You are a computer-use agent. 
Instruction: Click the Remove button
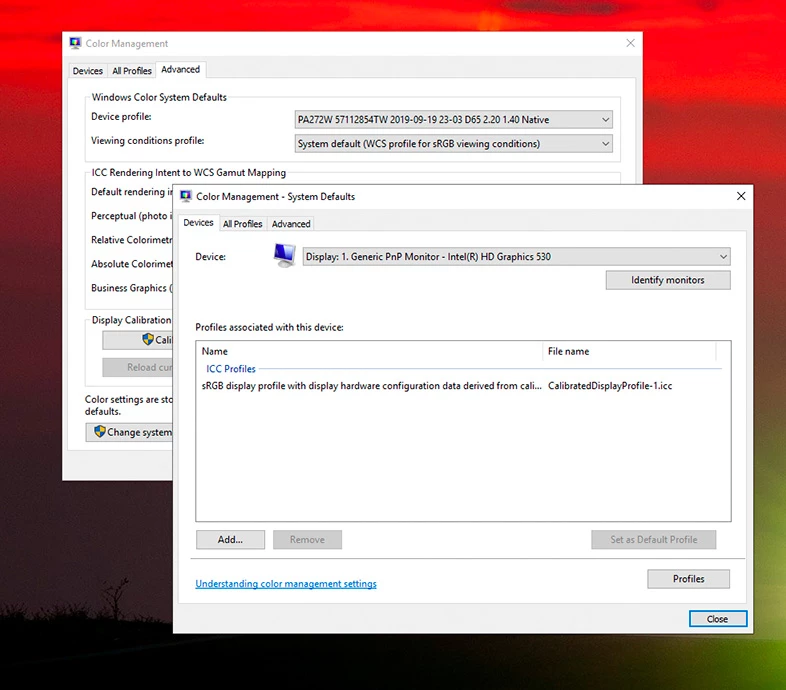[x=307, y=540]
